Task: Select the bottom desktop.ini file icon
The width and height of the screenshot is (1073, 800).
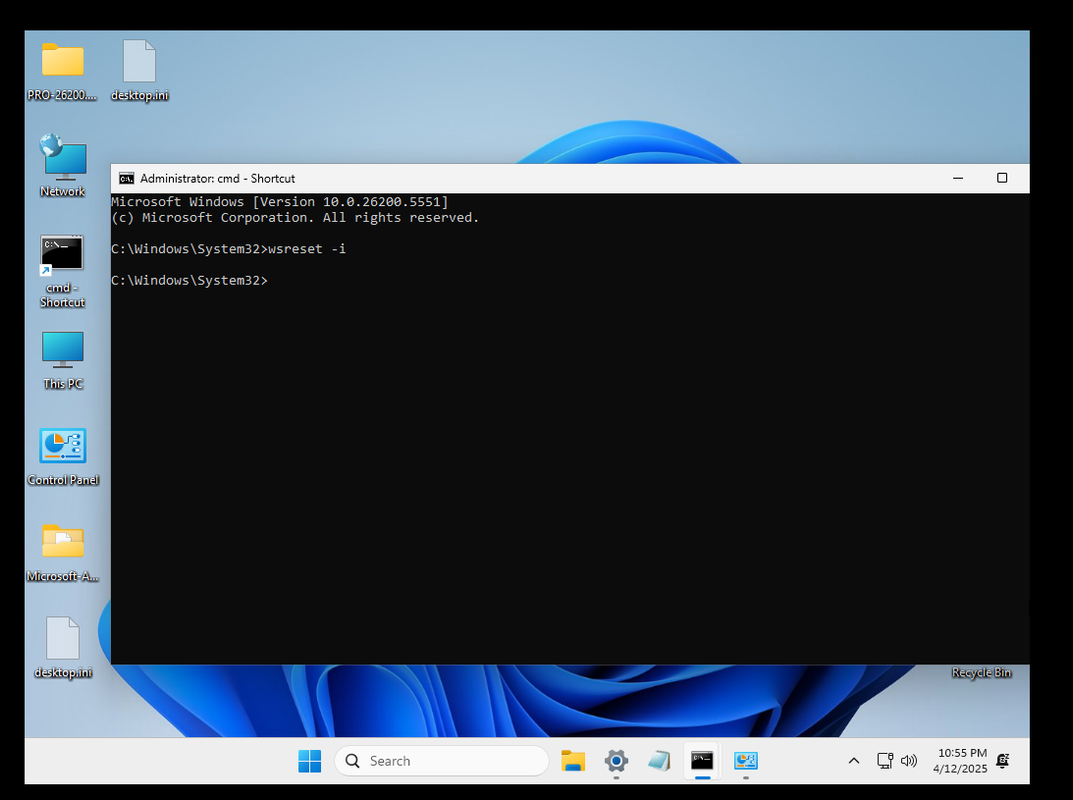Action: 62,648
